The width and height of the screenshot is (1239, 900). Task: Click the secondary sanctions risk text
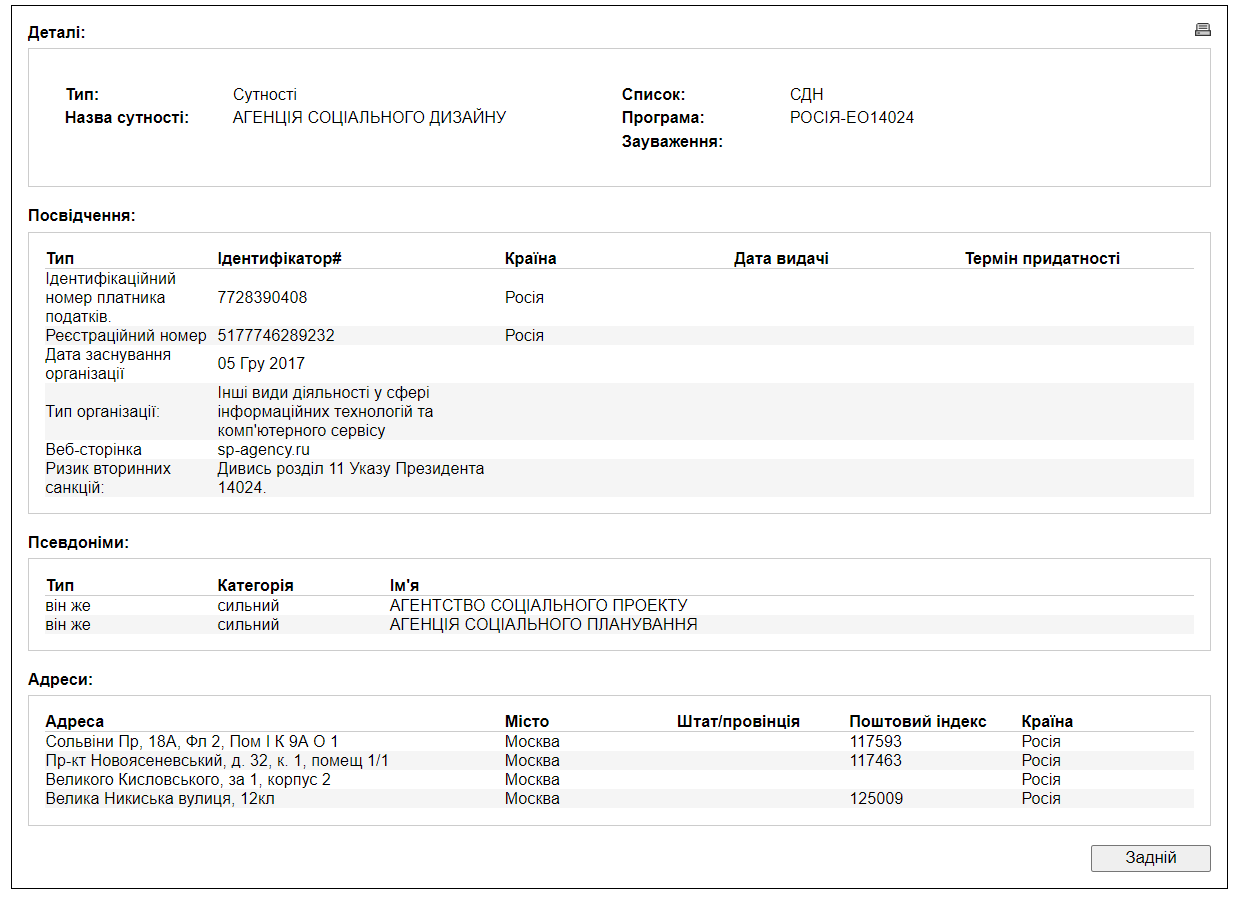click(350, 478)
